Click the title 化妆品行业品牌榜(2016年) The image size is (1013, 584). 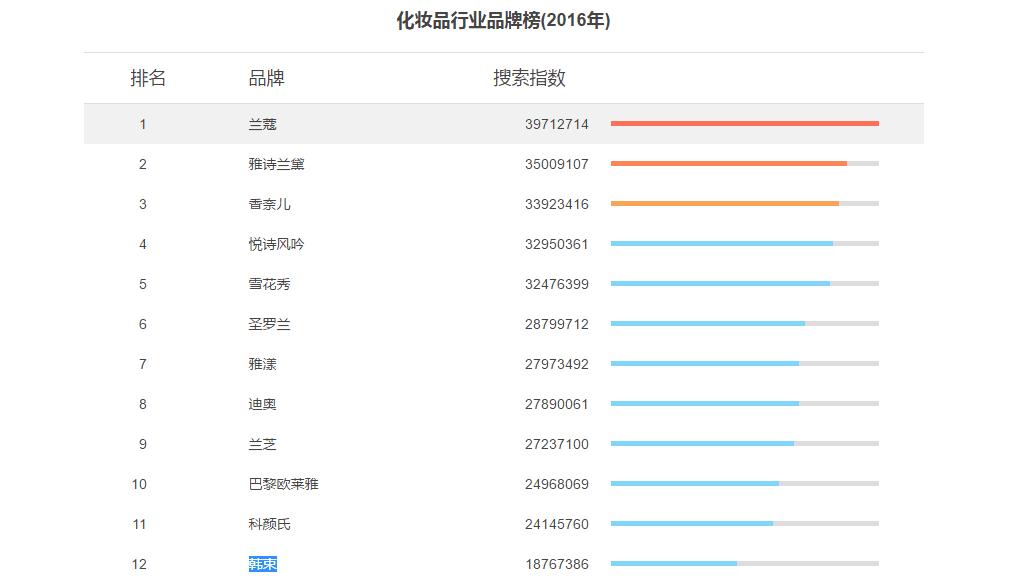pyautogui.click(x=503, y=21)
